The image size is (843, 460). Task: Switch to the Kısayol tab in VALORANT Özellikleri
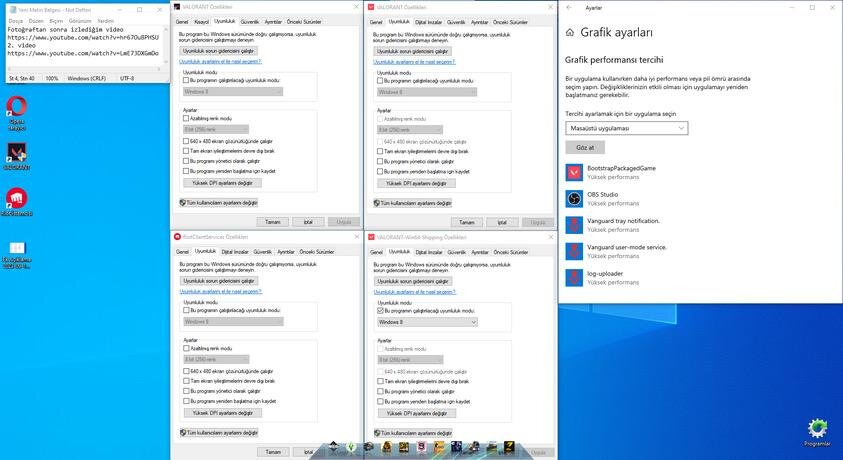pyautogui.click(x=201, y=22)
